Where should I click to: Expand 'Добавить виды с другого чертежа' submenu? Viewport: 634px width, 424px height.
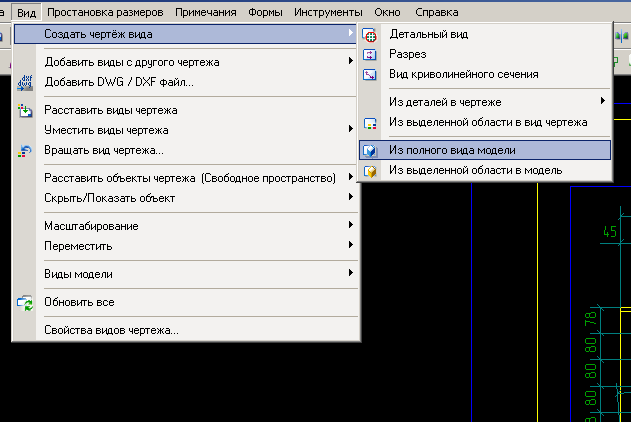[x=350, y=62]
